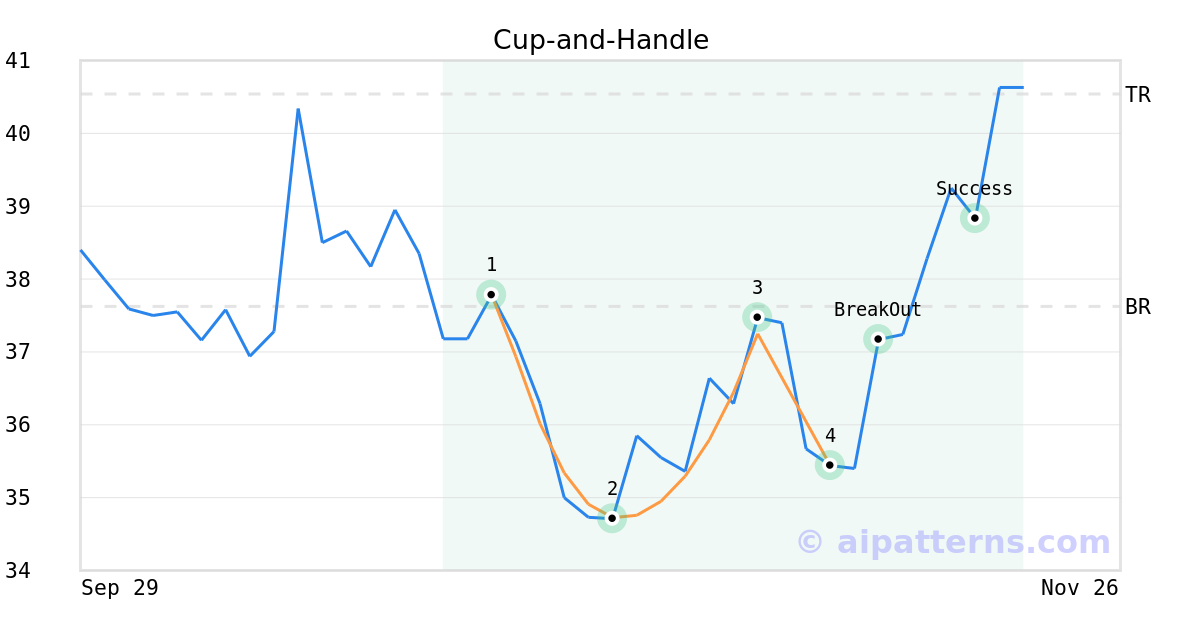Click the 36 price axis label
The image size is (1200, 630).
point(18,425)
